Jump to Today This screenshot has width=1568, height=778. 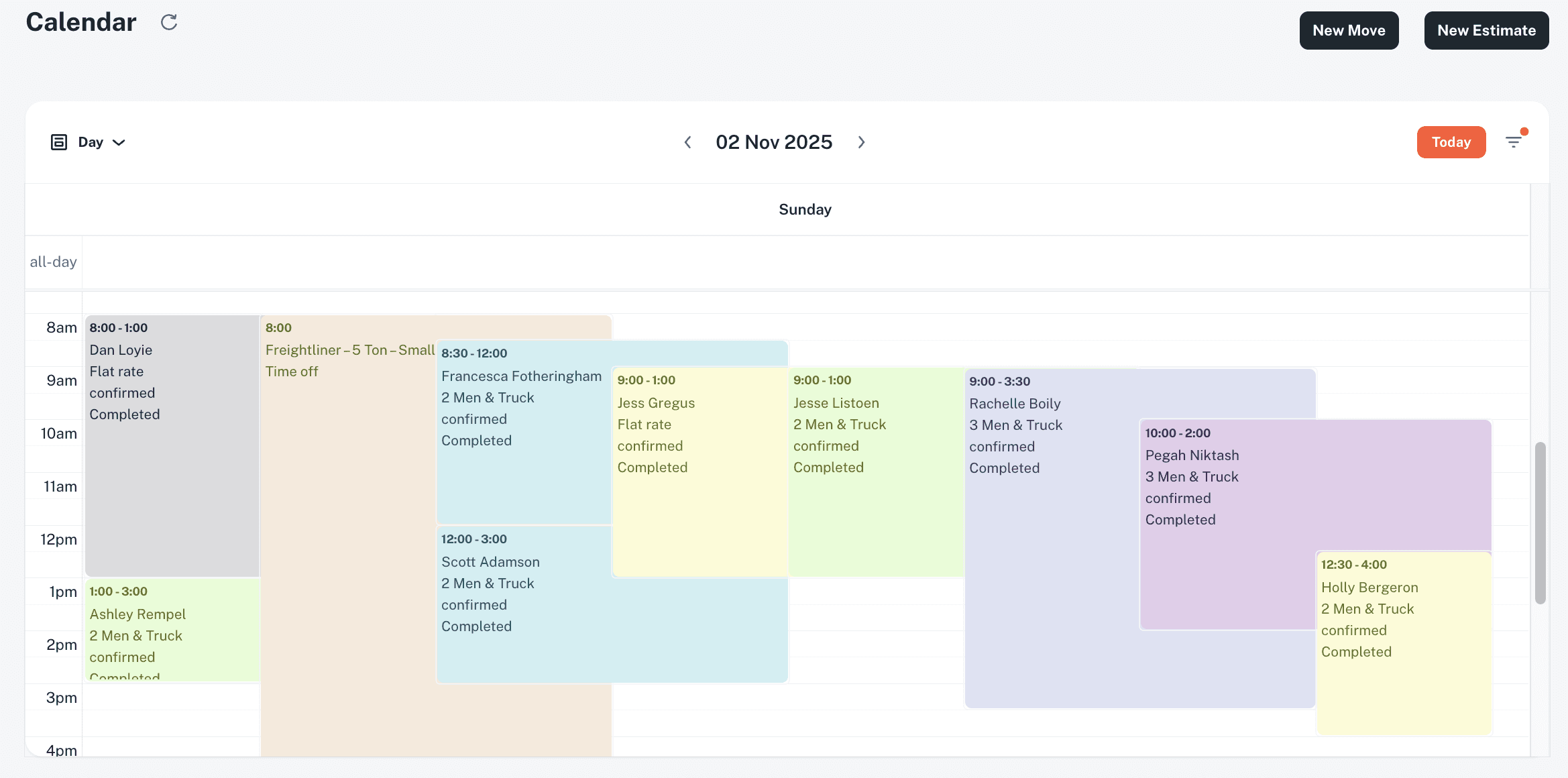1451,142
